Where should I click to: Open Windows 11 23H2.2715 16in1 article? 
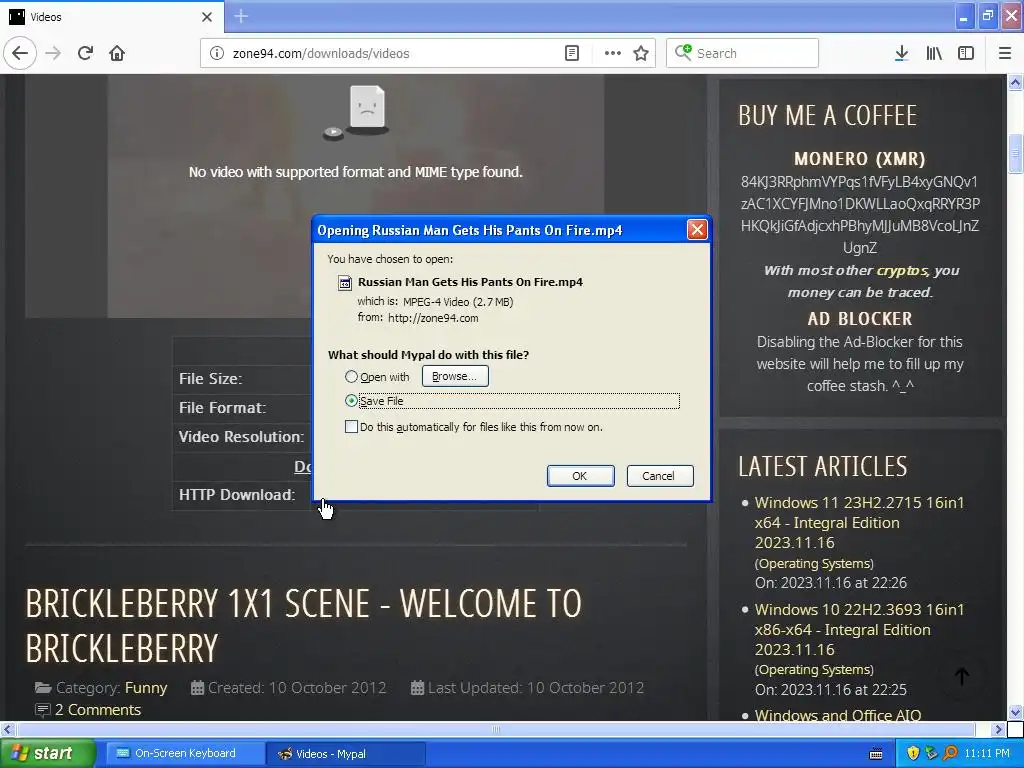click(x=859, y=522)
